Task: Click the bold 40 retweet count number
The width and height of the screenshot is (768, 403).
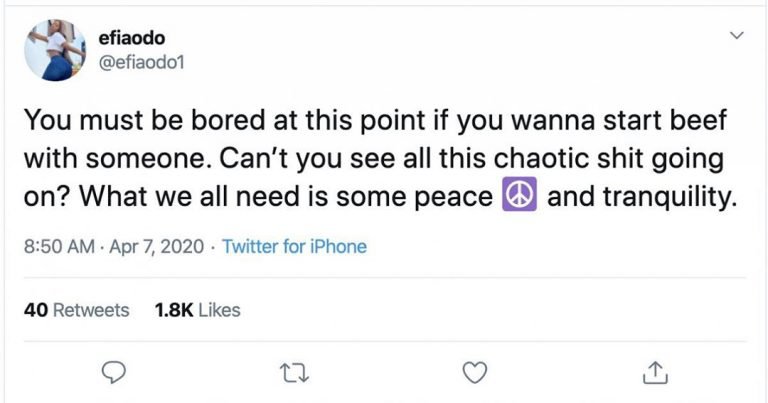Action: coord(36,310)
